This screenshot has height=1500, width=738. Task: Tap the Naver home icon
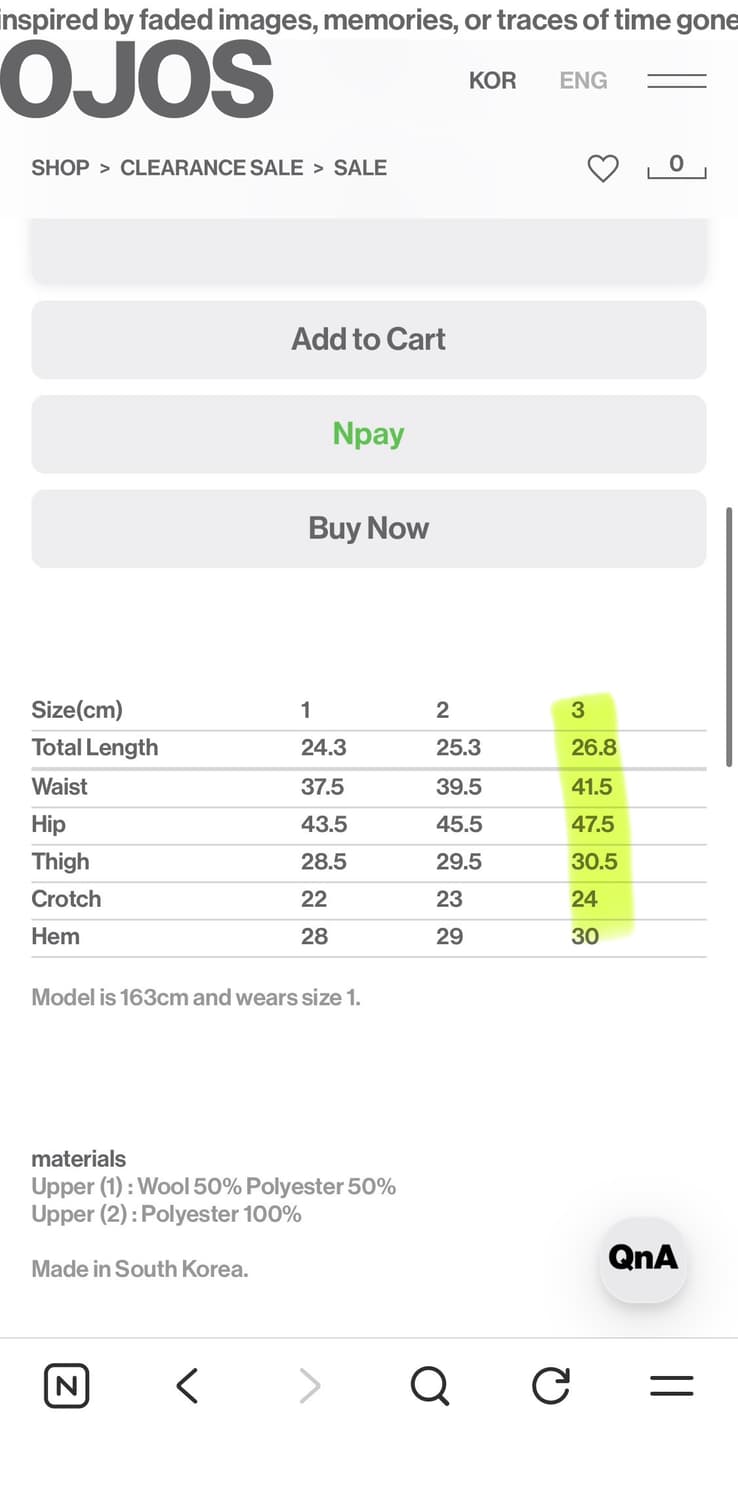[67, 1386]
